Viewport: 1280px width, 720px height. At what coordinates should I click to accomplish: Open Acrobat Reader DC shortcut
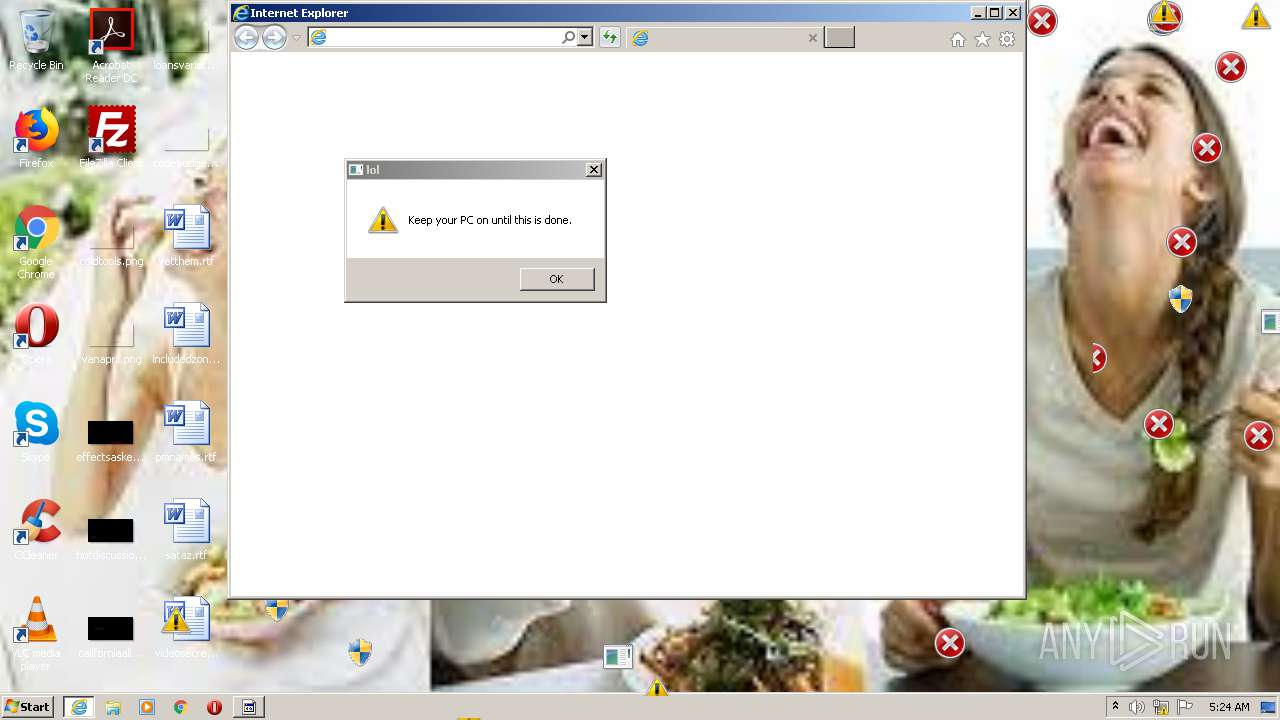[x=111, y=46]
